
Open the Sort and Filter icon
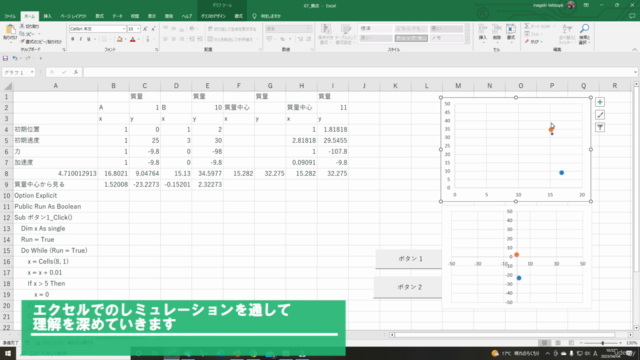(567, 29)
